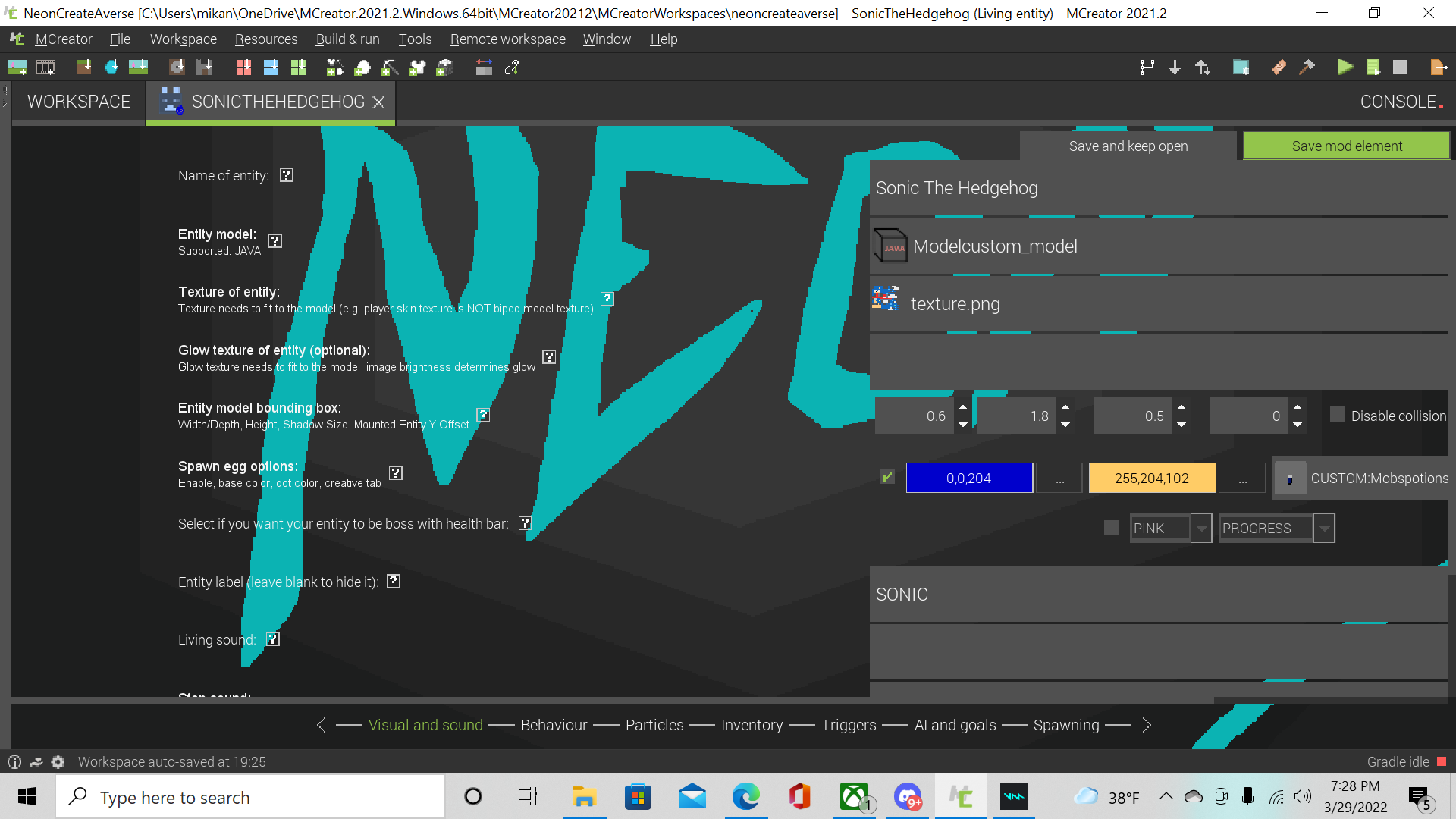
Task: Uncheck the spawn egg enable checkbox
Action: pos(886,477)
